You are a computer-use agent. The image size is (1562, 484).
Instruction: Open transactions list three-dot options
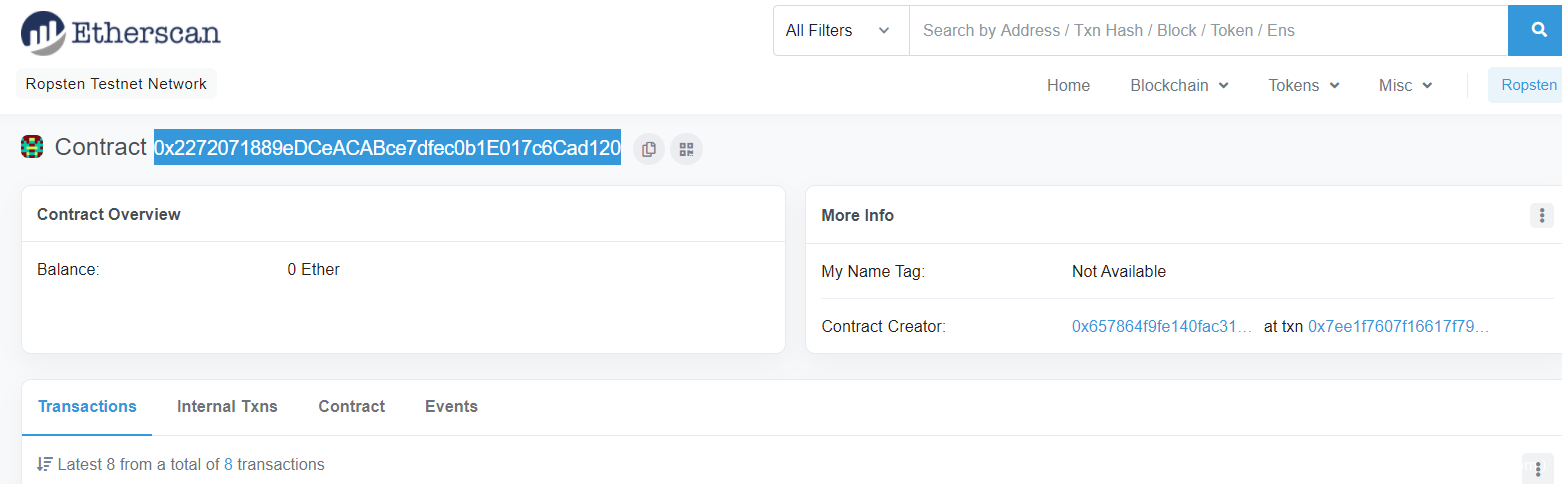(1537, 468)
